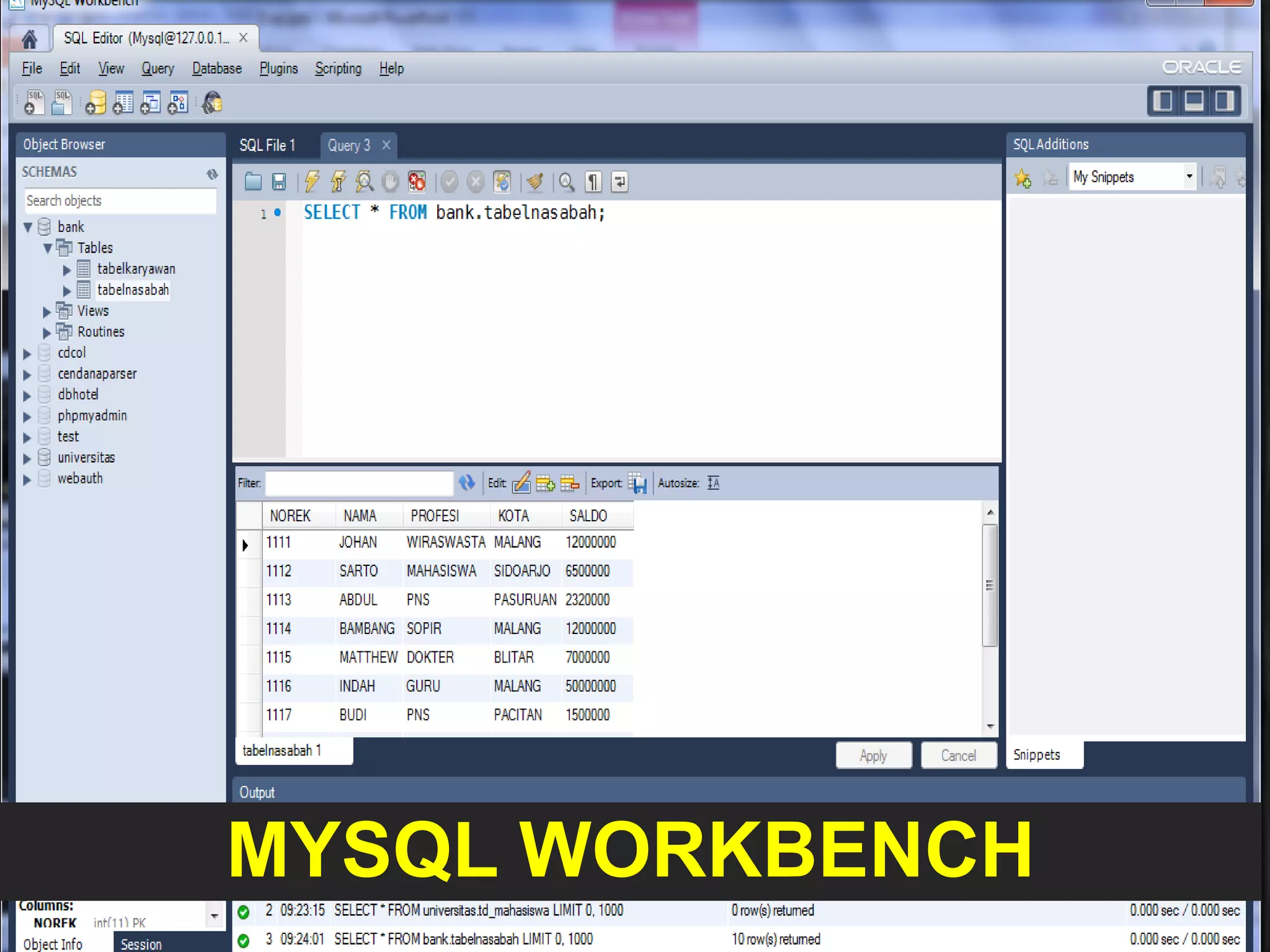1270x952 pixels.
Task: Create new routine icon
Action: [178, 103]
